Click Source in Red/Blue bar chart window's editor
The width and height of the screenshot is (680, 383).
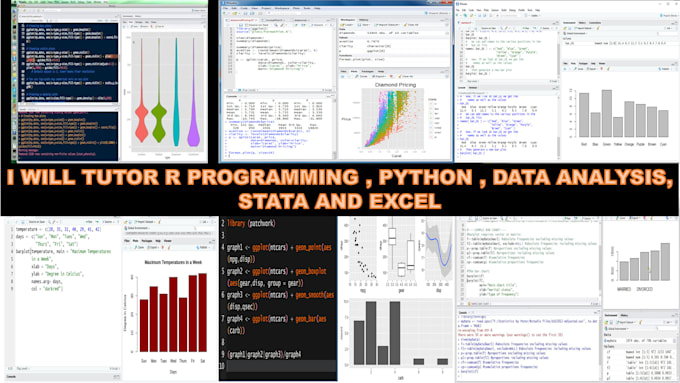546,28
